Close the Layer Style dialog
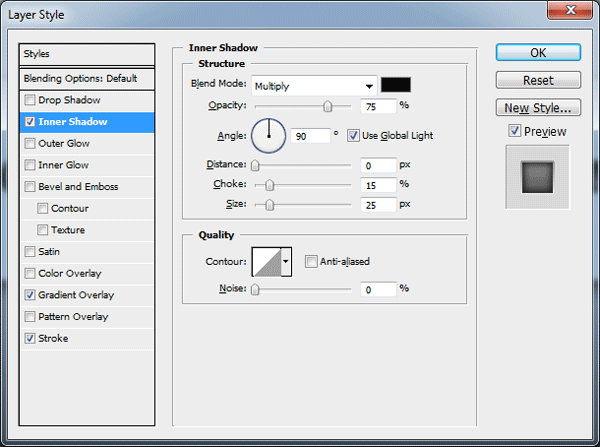Screen dimensions: 600x447 coord(570,10)
